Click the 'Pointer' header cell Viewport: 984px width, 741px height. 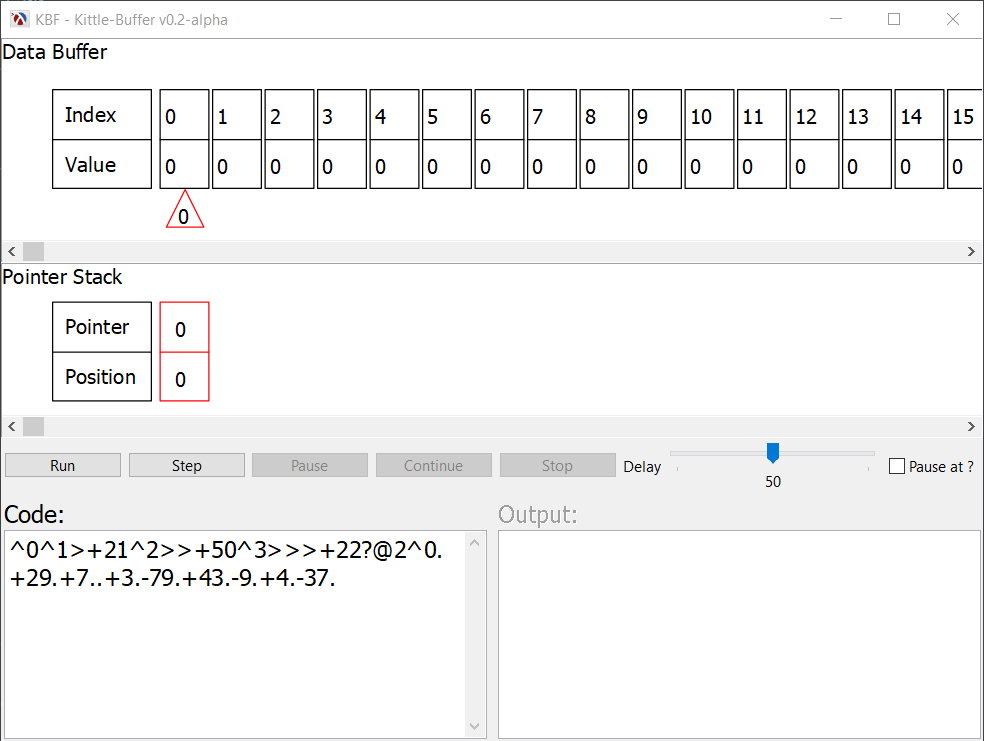click(102, 328)
